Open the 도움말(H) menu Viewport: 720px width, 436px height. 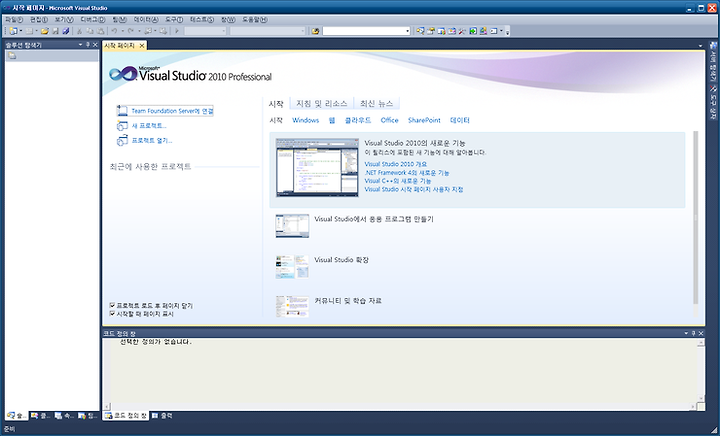(x=254, y=19)
